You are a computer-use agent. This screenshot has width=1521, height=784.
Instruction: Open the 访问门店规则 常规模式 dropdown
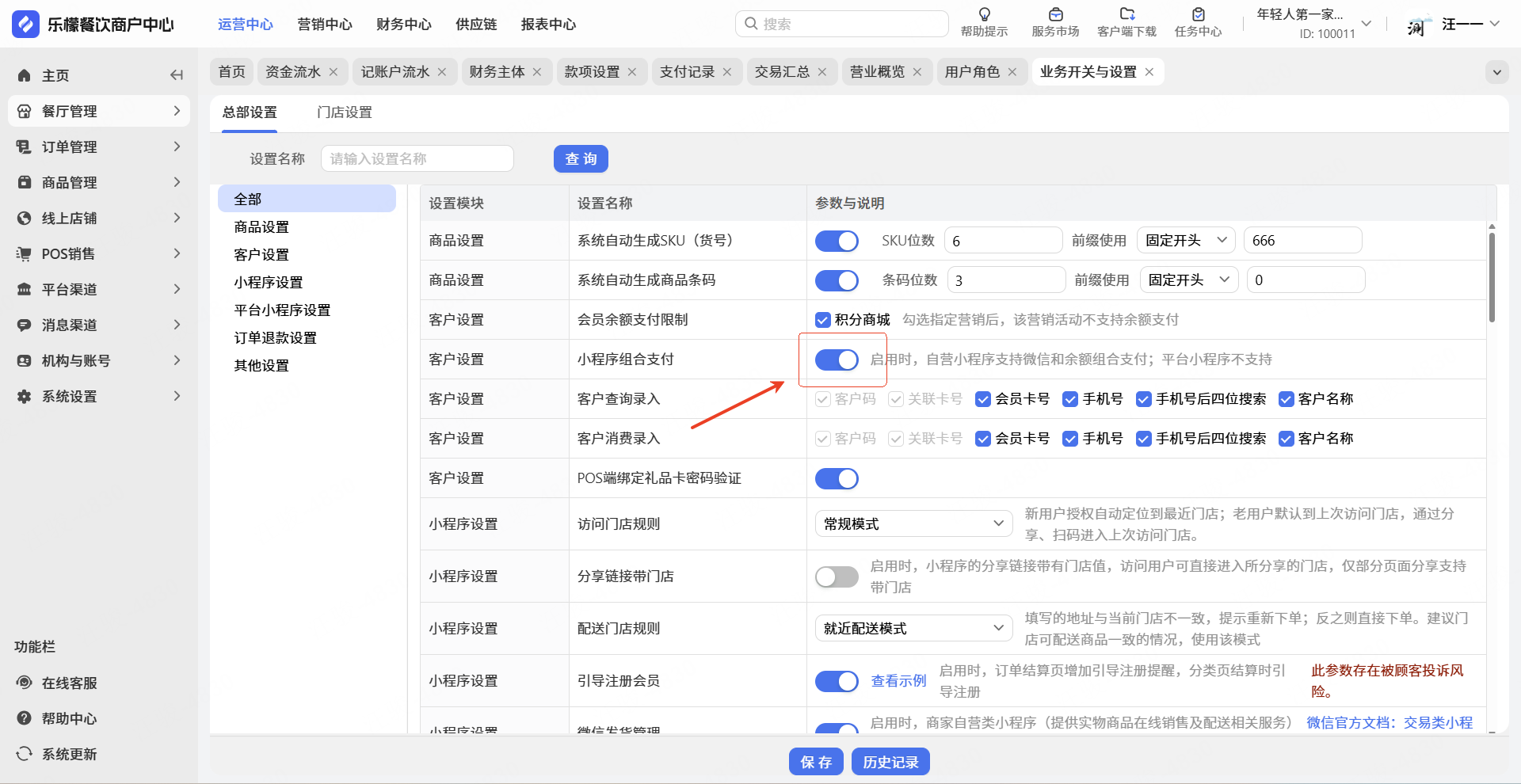point(913,523)
